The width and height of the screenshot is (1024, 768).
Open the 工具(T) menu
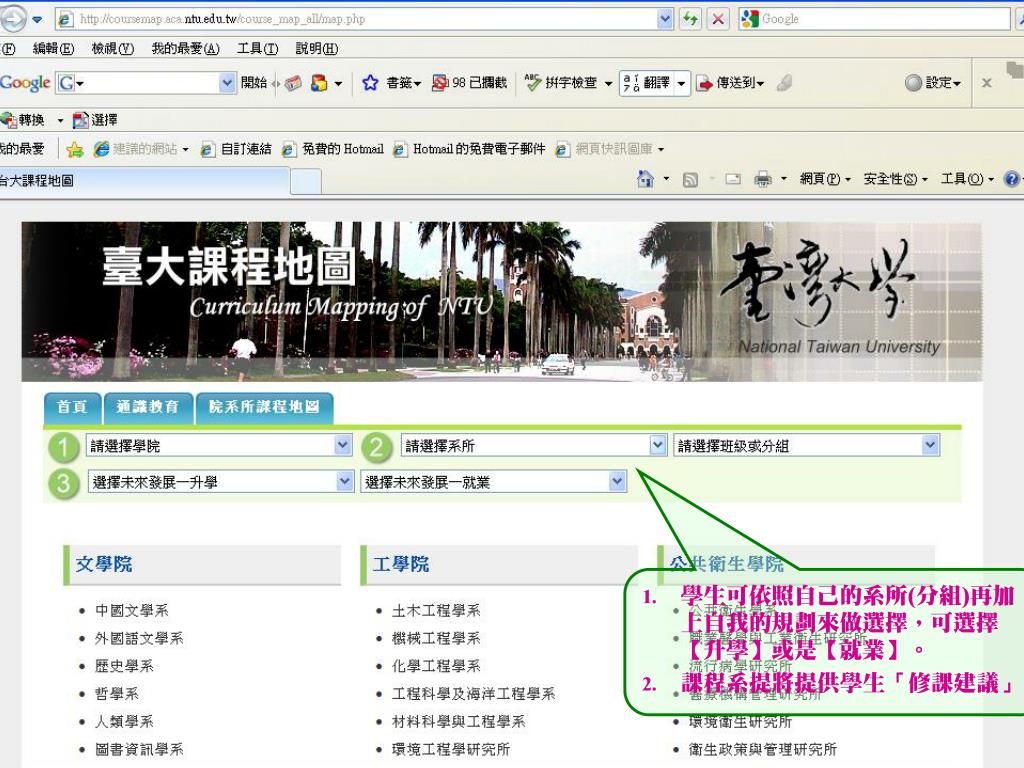pyautogui.click(x=257, y=48)
